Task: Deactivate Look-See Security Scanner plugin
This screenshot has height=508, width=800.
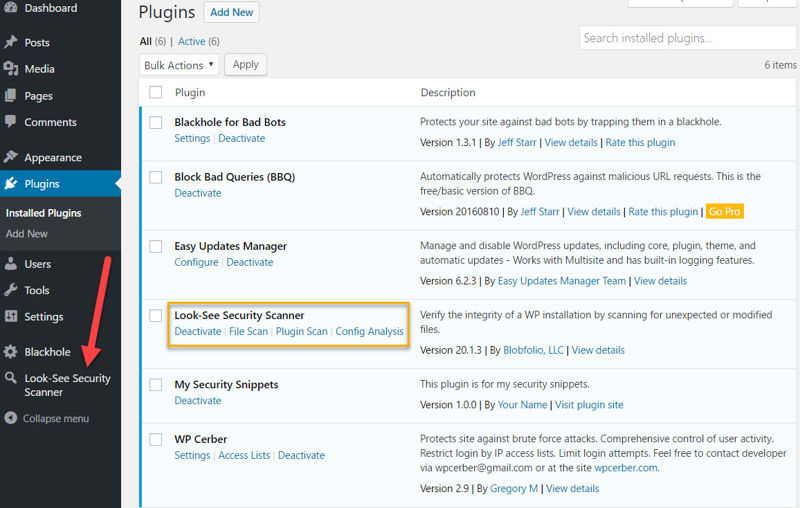Action: (x=197, y=332)
